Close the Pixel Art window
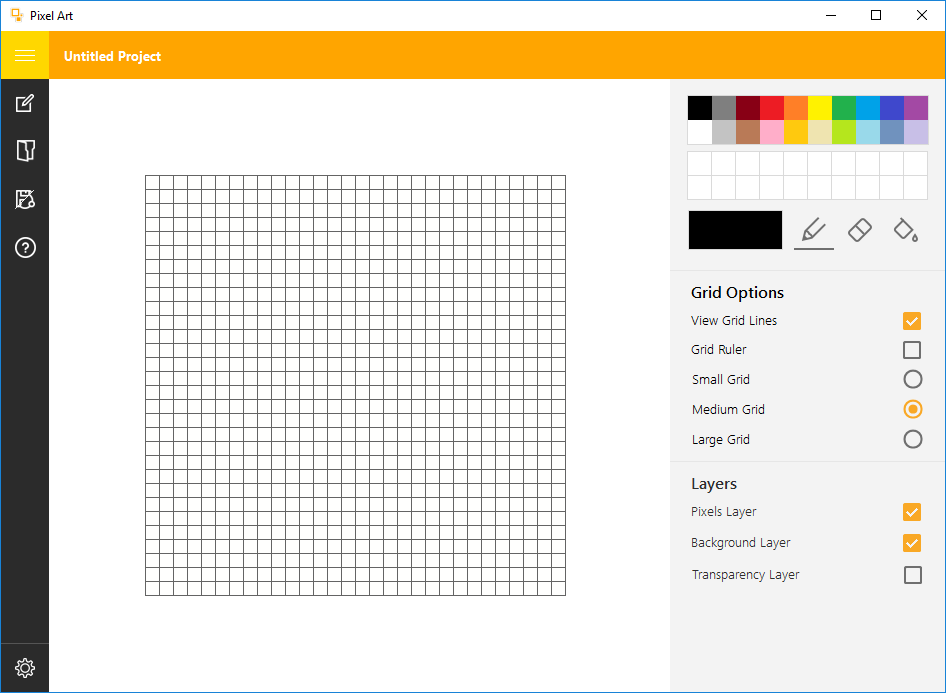The width and height of the screenshot is (946, 693). tap(922, 15)
